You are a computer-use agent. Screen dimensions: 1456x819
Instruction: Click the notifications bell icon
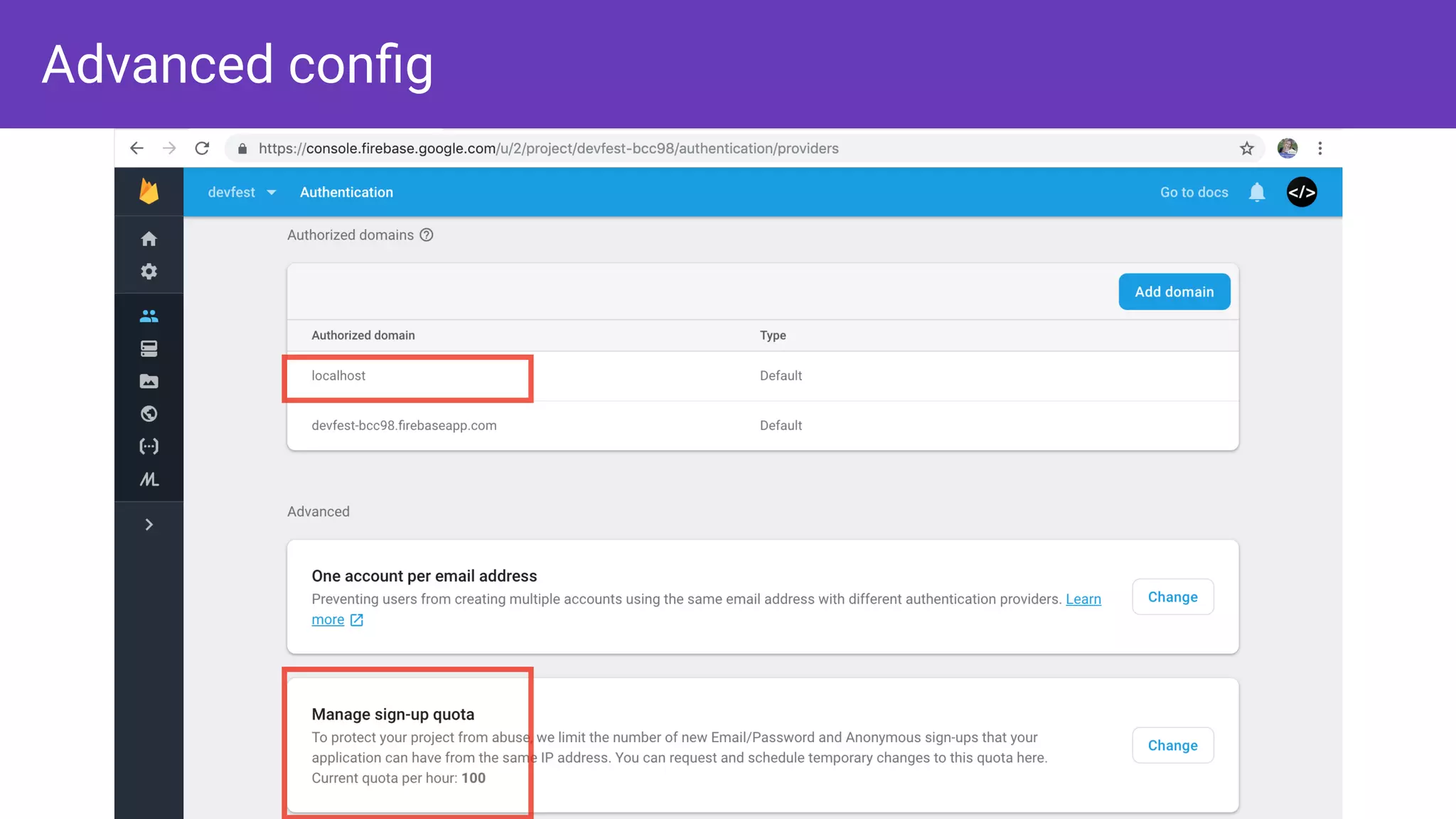pos(1257,192)
